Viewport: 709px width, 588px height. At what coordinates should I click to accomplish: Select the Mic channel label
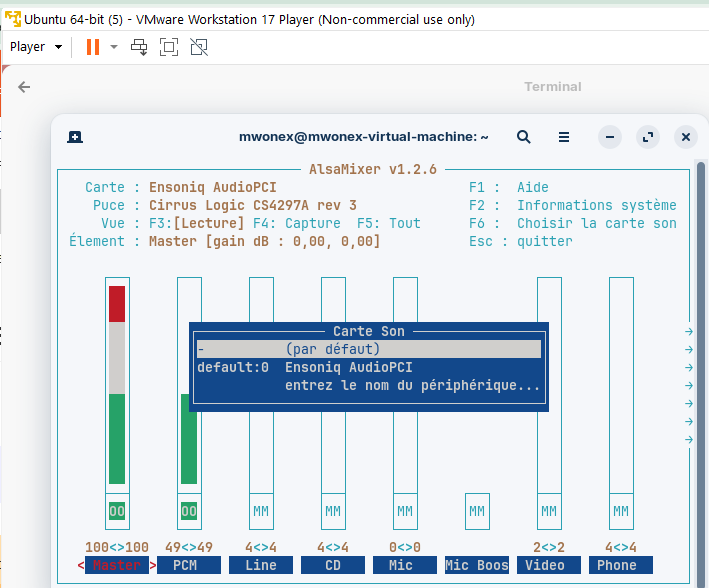tap(405, 565)
